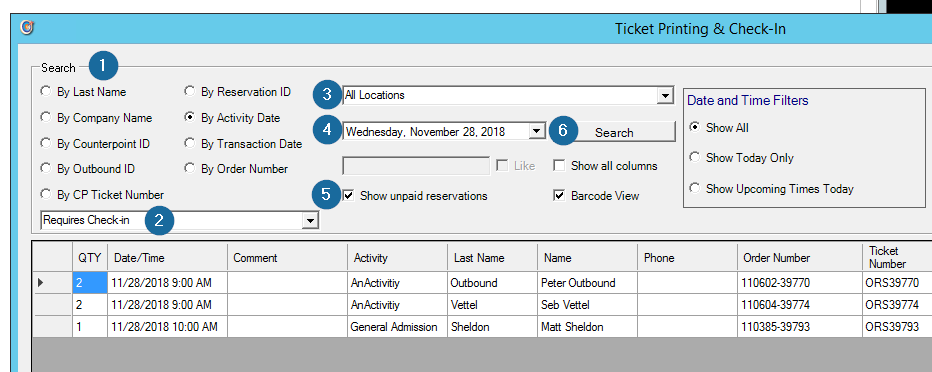Click order number 110602-39770
This screenshot has height=372, width=932.
click(x=800, y=283)
